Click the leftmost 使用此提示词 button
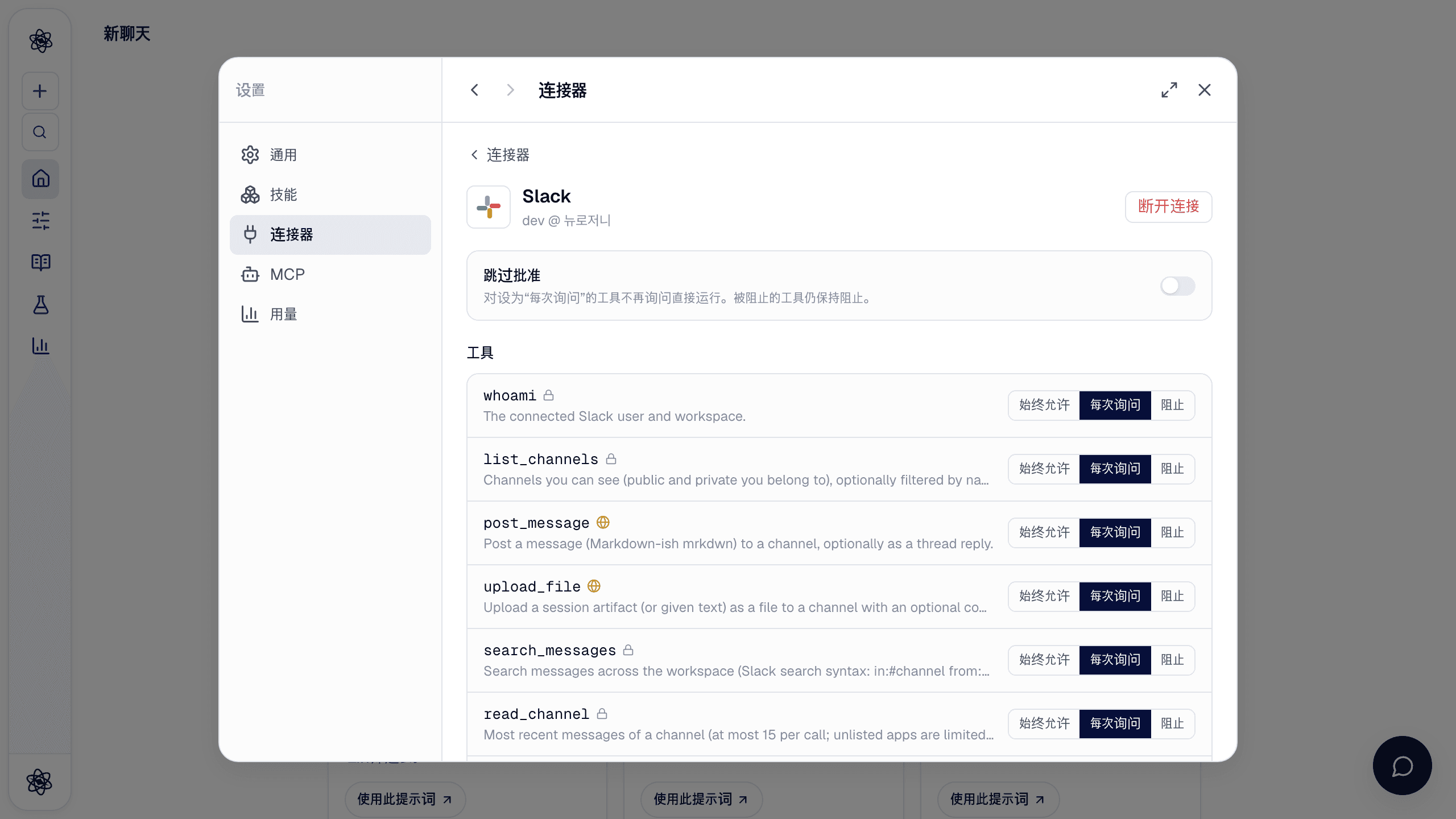This screenshot has width=1456, height=819. click(x=405, y=799)
